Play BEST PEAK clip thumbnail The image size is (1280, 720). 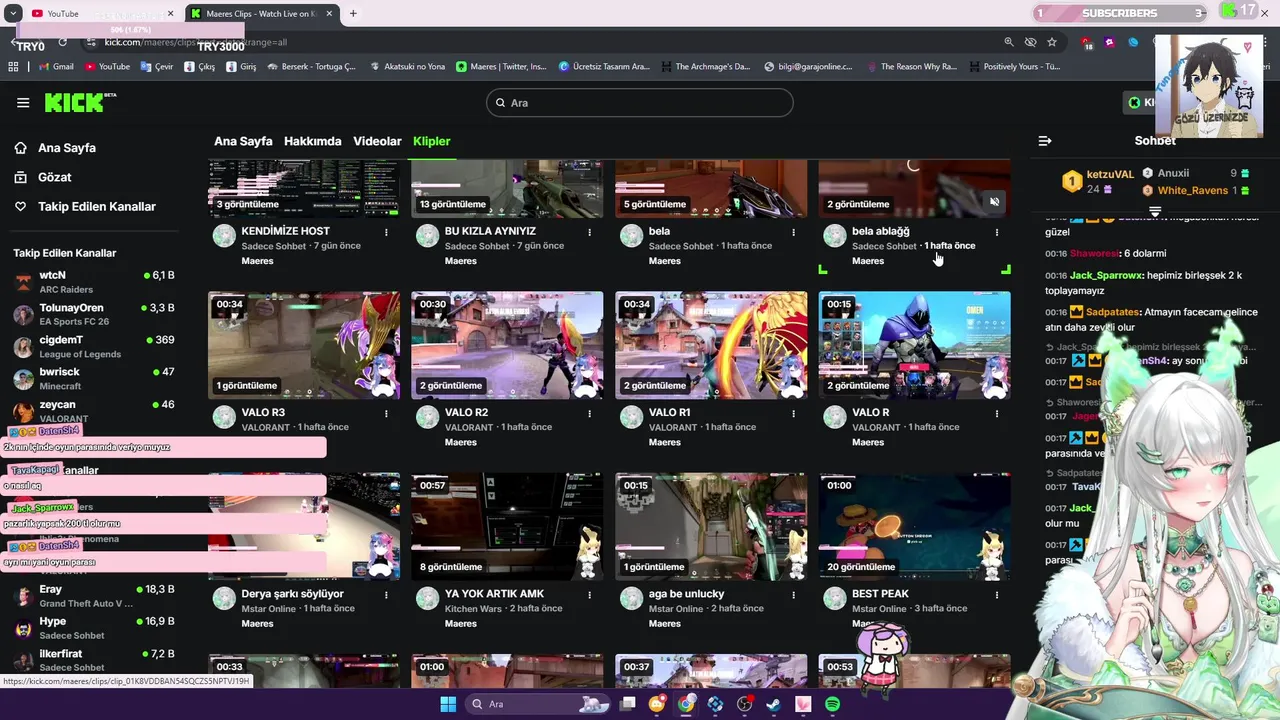pyautogui.click(x=914, y=526)
